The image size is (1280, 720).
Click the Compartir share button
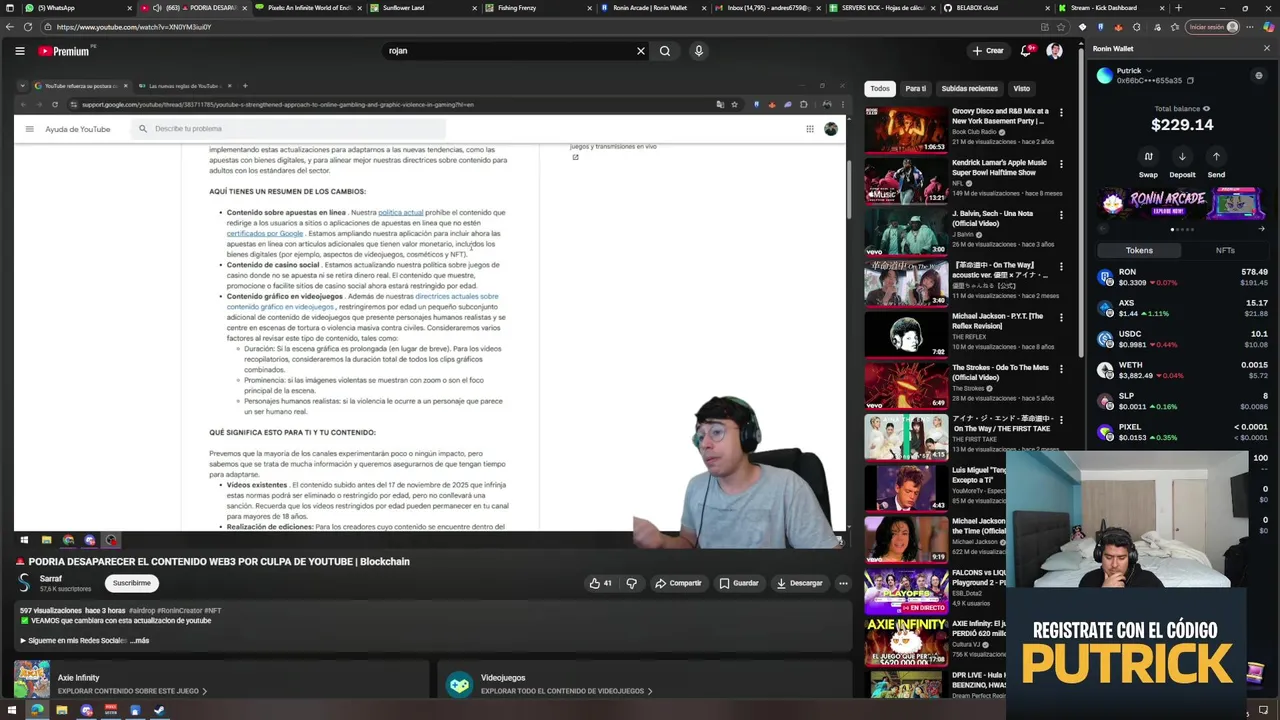(x=677, y=583)
